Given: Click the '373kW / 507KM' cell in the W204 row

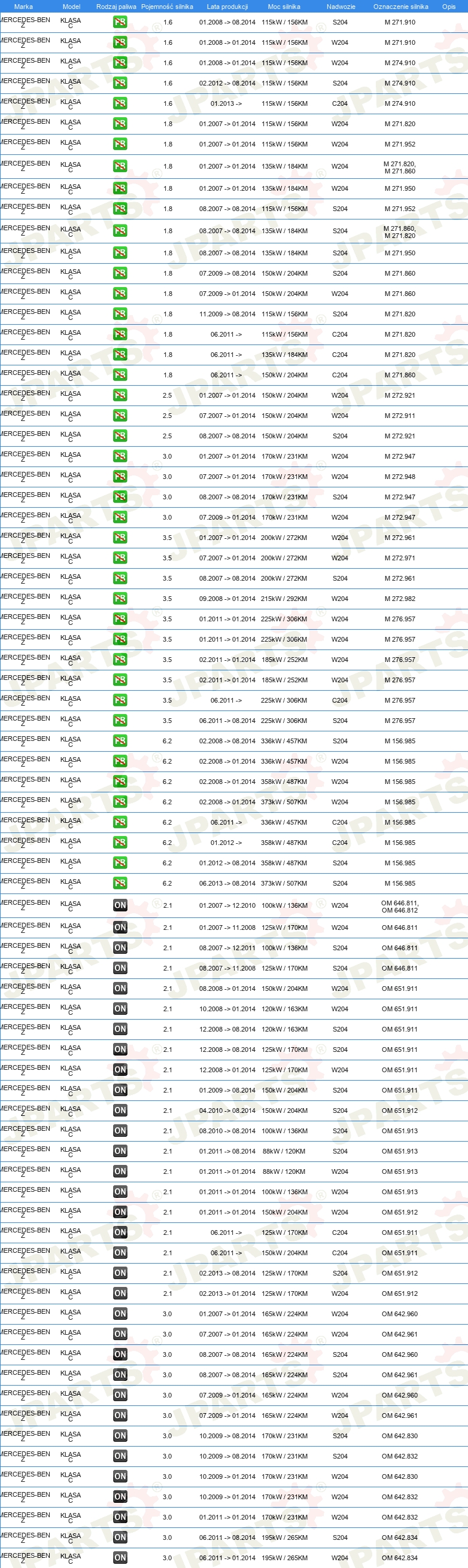Looking at the screenshot, I should 284,803.
